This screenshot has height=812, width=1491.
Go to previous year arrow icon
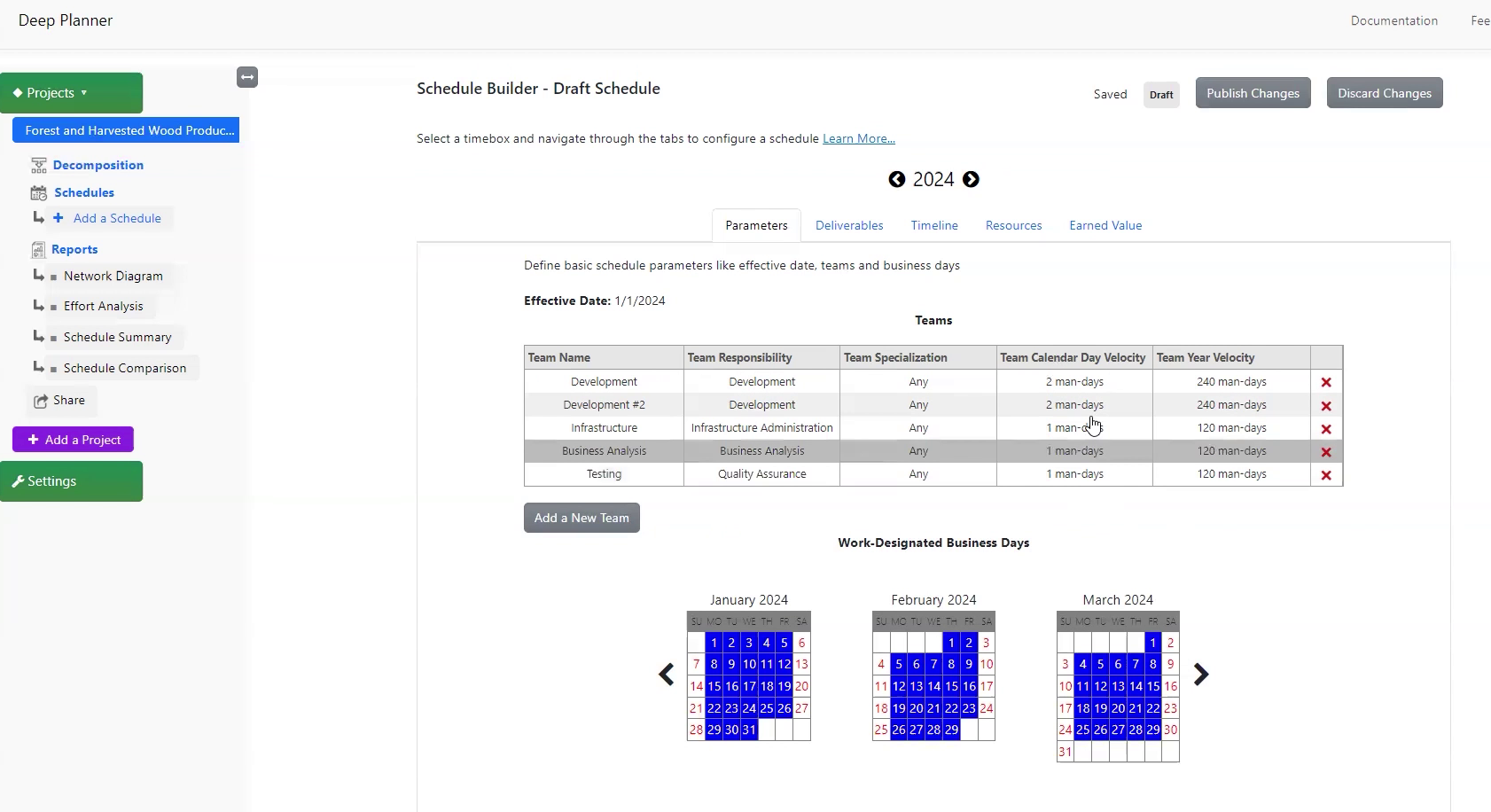pos(897,179)
